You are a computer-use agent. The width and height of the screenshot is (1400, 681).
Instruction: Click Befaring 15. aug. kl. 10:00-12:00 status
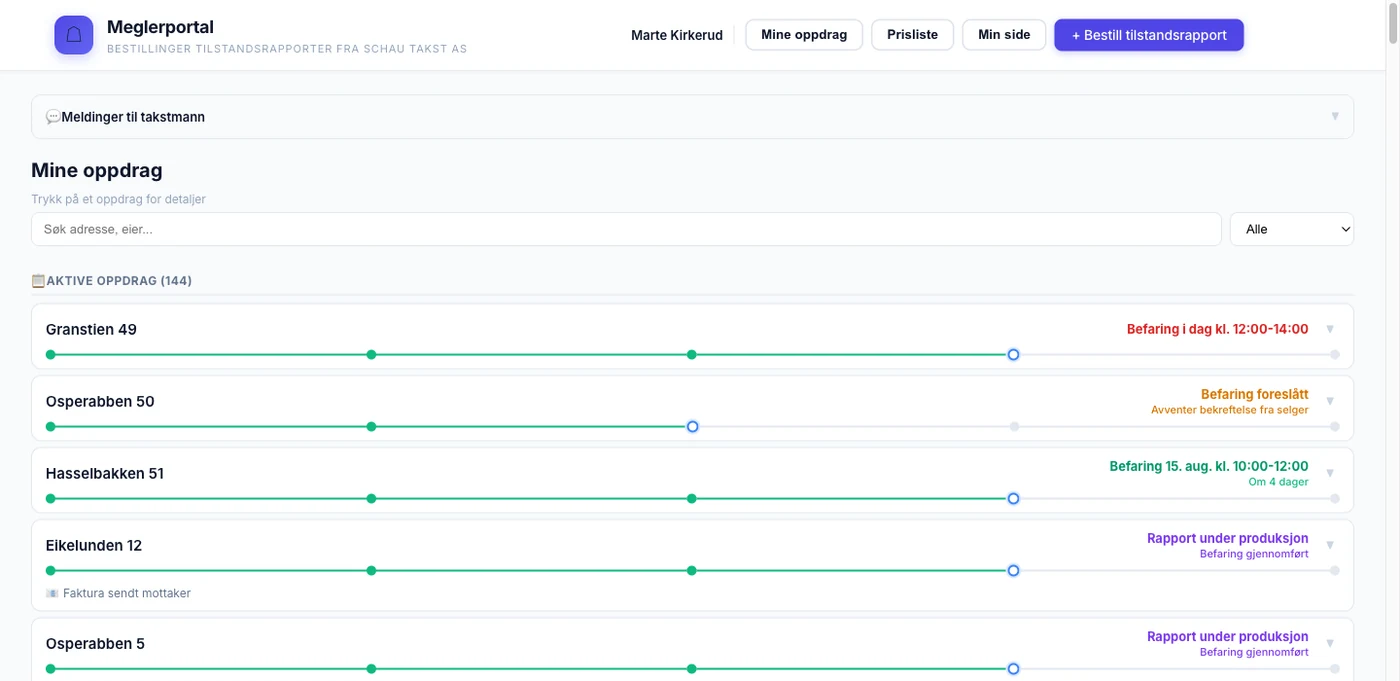pyautogui.click(x=1208, y=466)
